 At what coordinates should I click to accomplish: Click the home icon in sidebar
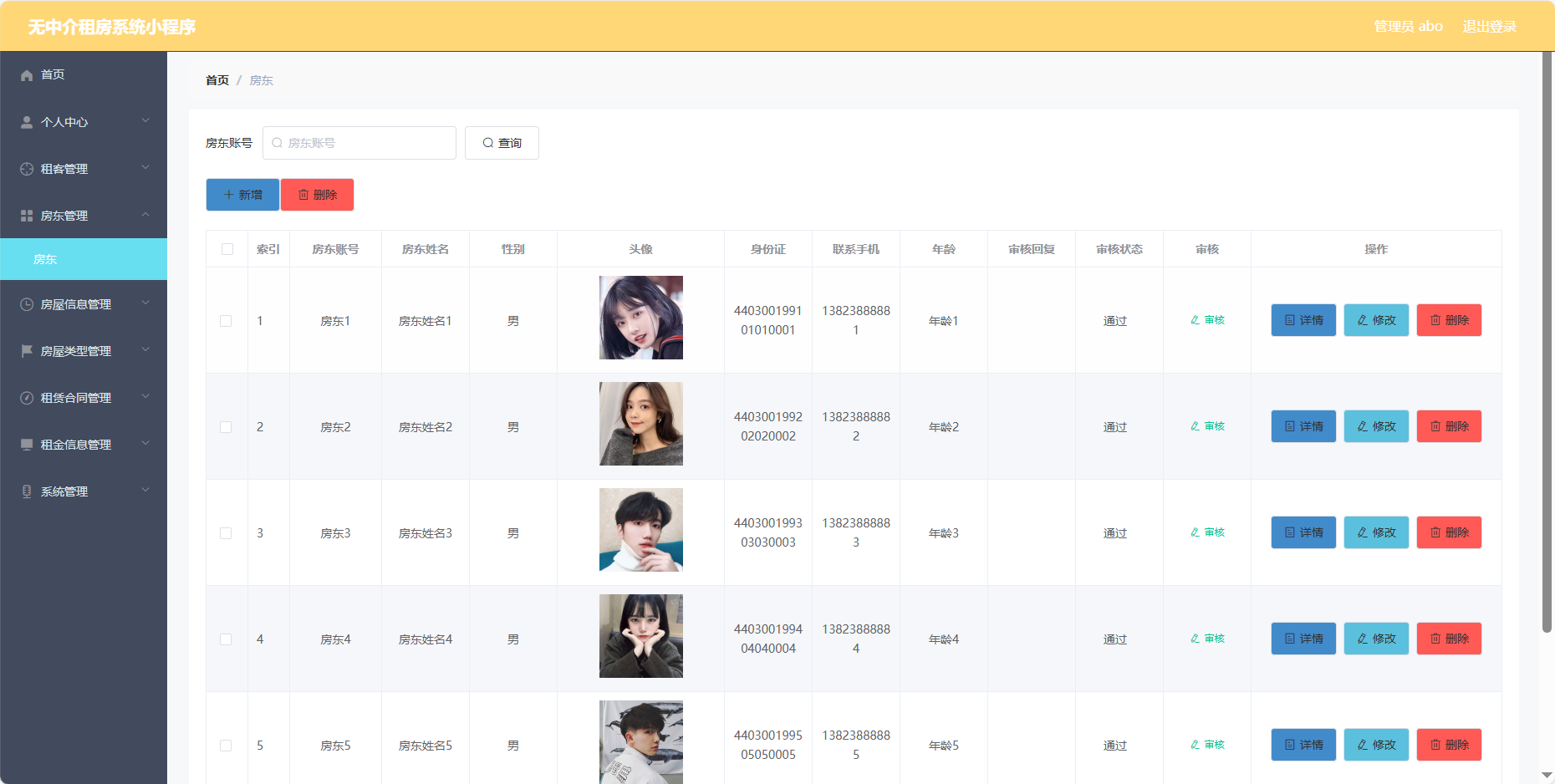tap(27, 75)
